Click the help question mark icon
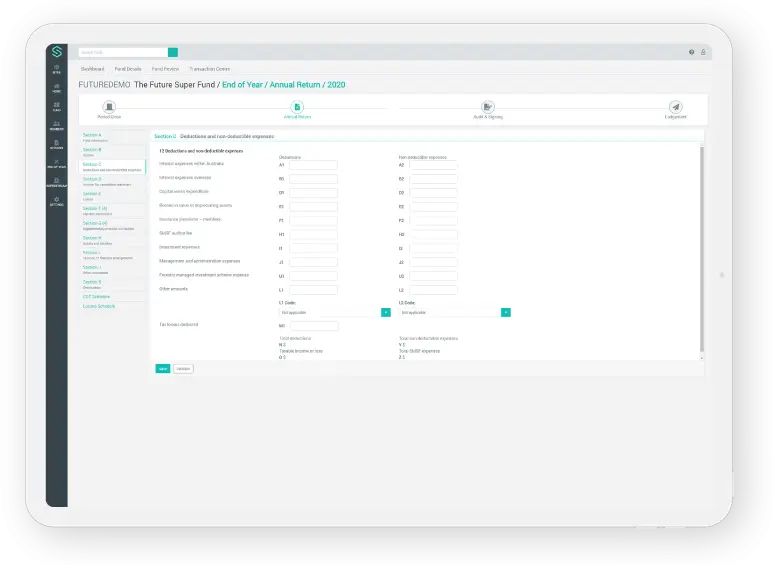This screenshot has width=773, height=565. 691,52
